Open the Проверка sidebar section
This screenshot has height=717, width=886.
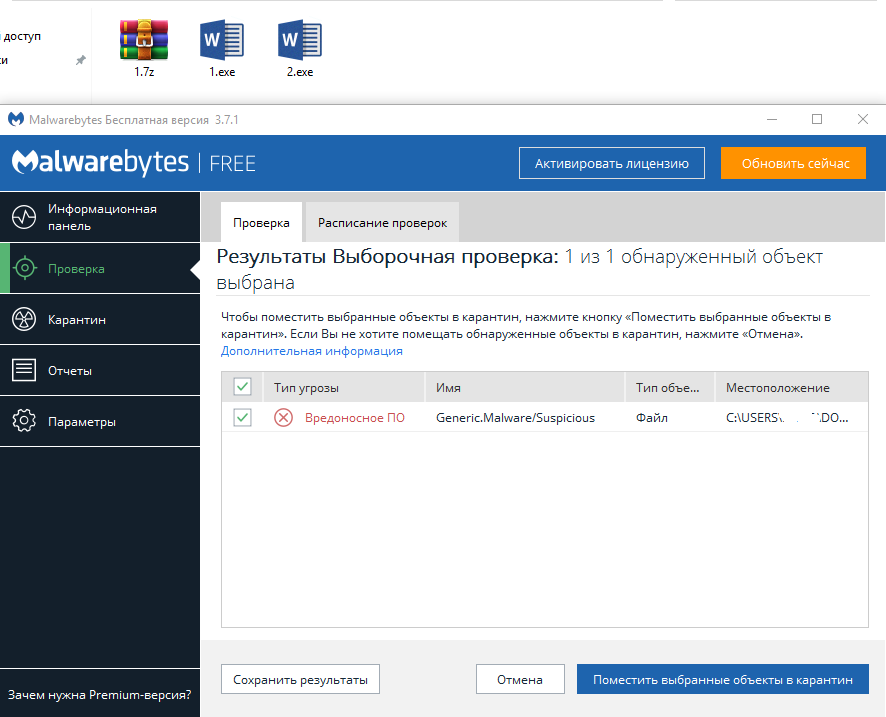pyautogui.click(x=100, y=268)
